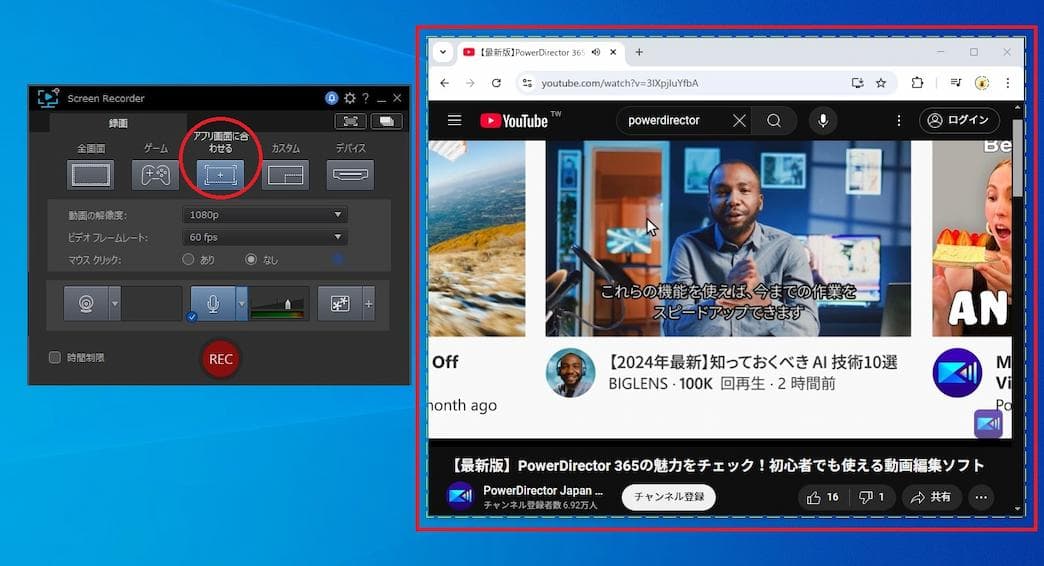This screenshot has width=1044, height=566.
Task: Dislike the video with thumbs down
Action: (872, 497)
